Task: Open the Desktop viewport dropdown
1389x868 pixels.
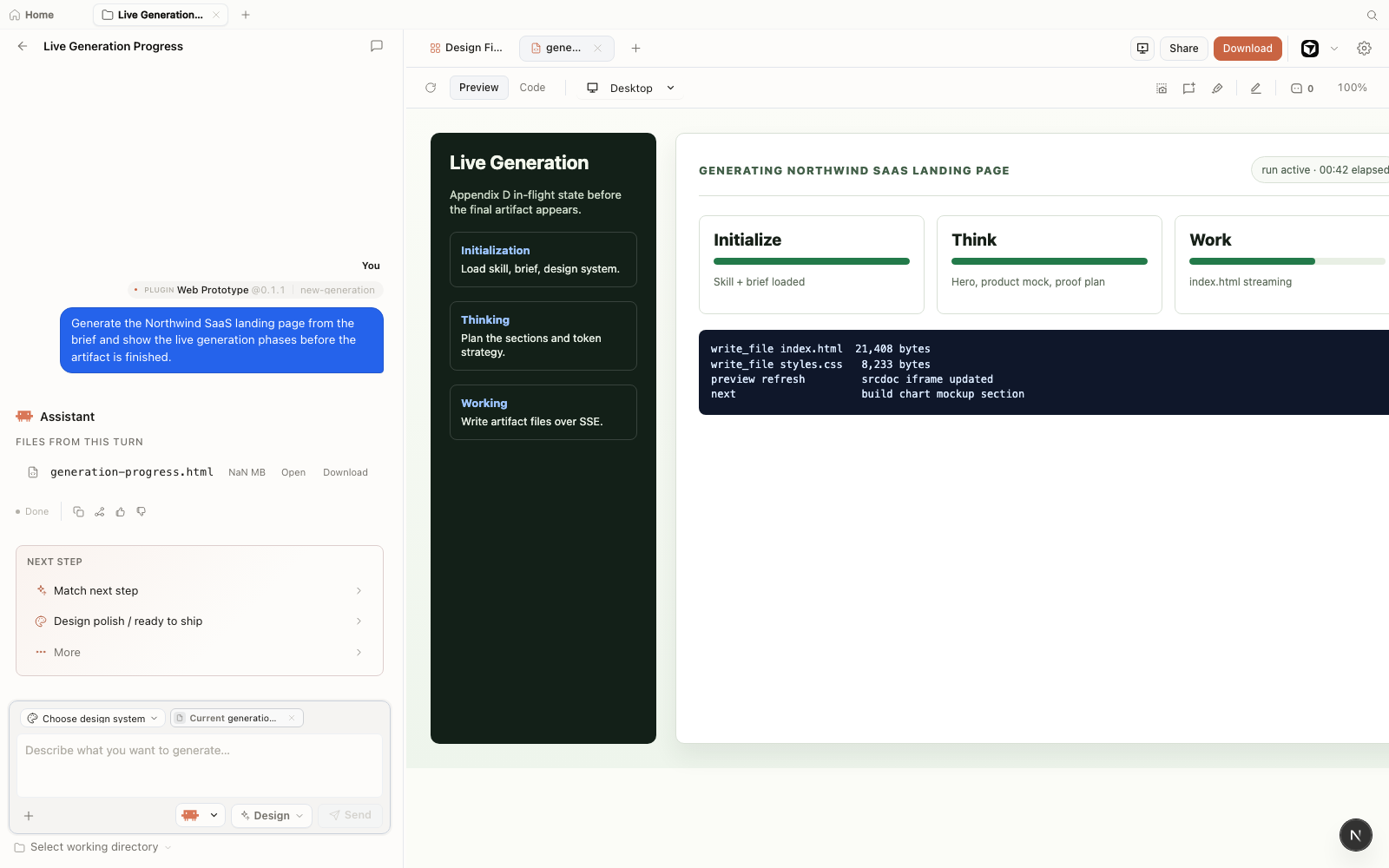Action: pos(631,89)
